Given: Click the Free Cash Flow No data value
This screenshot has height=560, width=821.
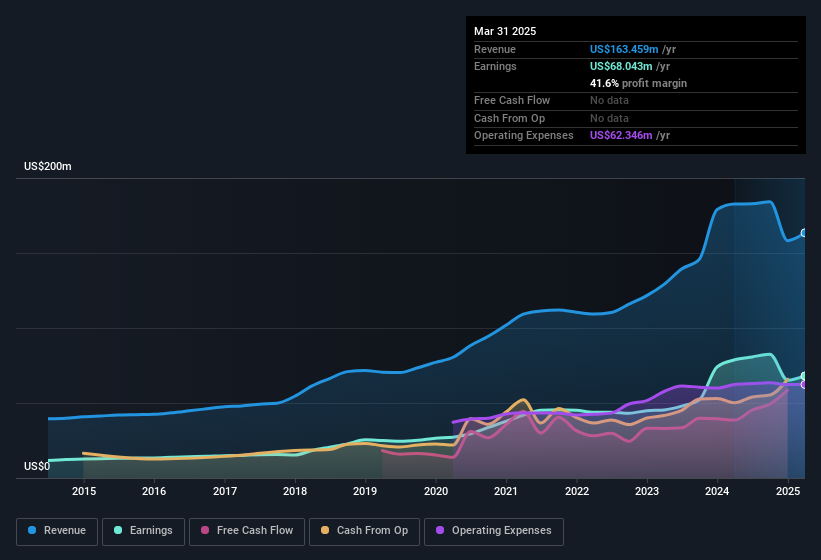Looking at the screenshot, I should [x=609, y=100].
